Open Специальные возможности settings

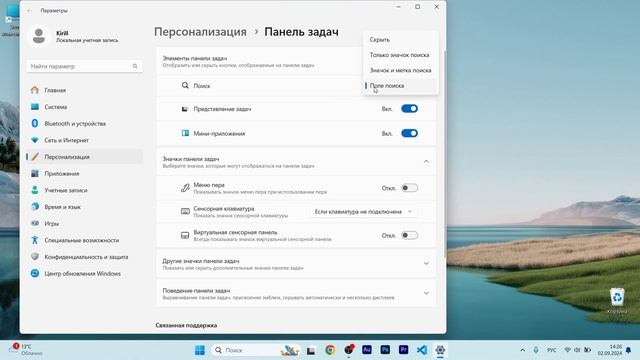click(x=84, y=240)
